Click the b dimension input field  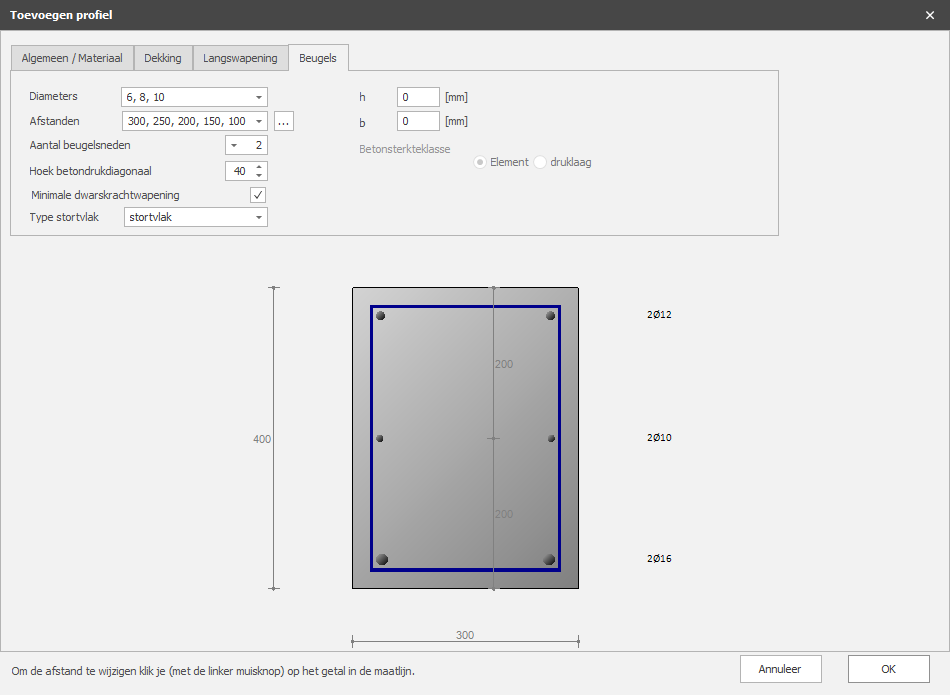(418, 121)
